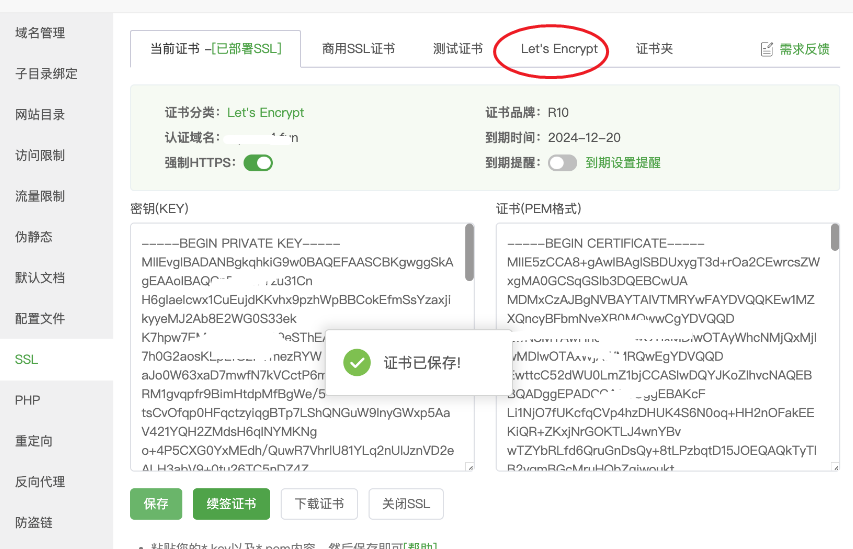Screen dimensions: 853x549
Task: Go to 访问限制 settings
Action: [40, 156]
